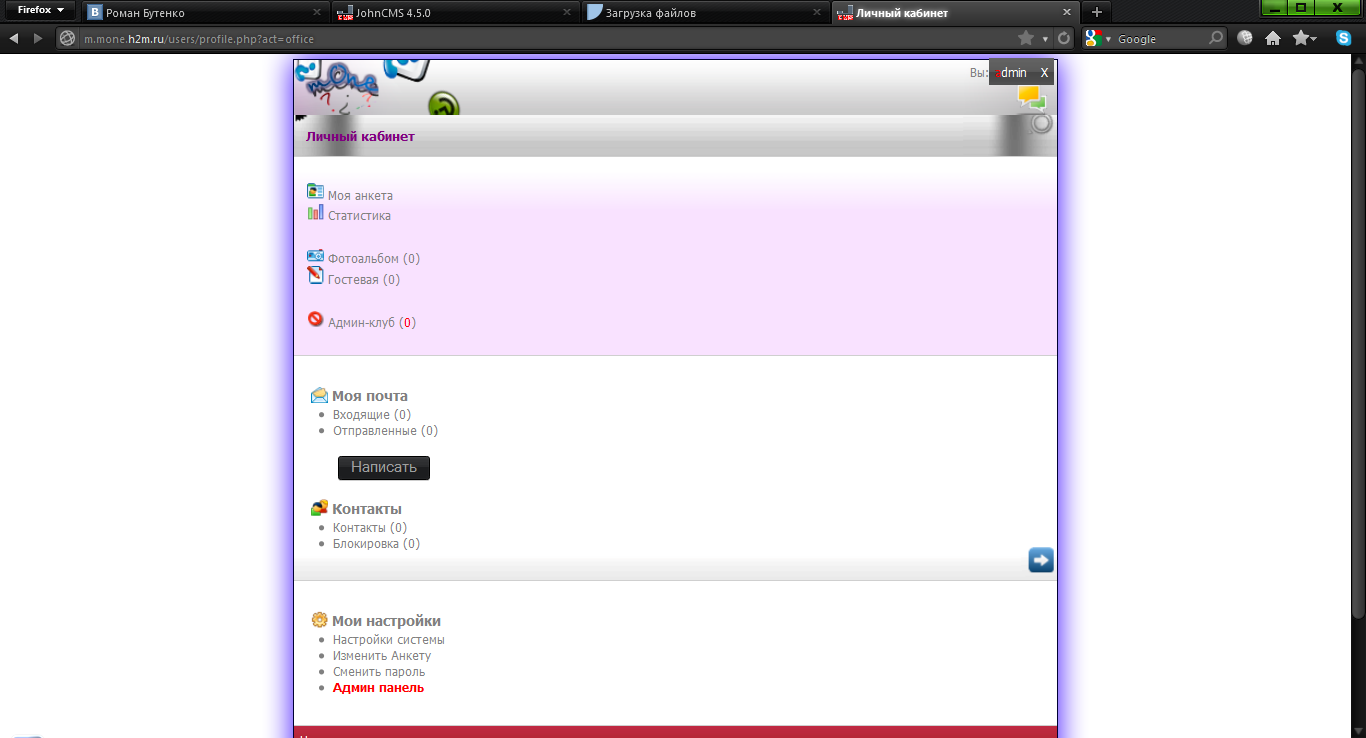The width and height of the screenshot is (1366, 738).
Task: Click the Написать button
Action: tap(384, 467)
